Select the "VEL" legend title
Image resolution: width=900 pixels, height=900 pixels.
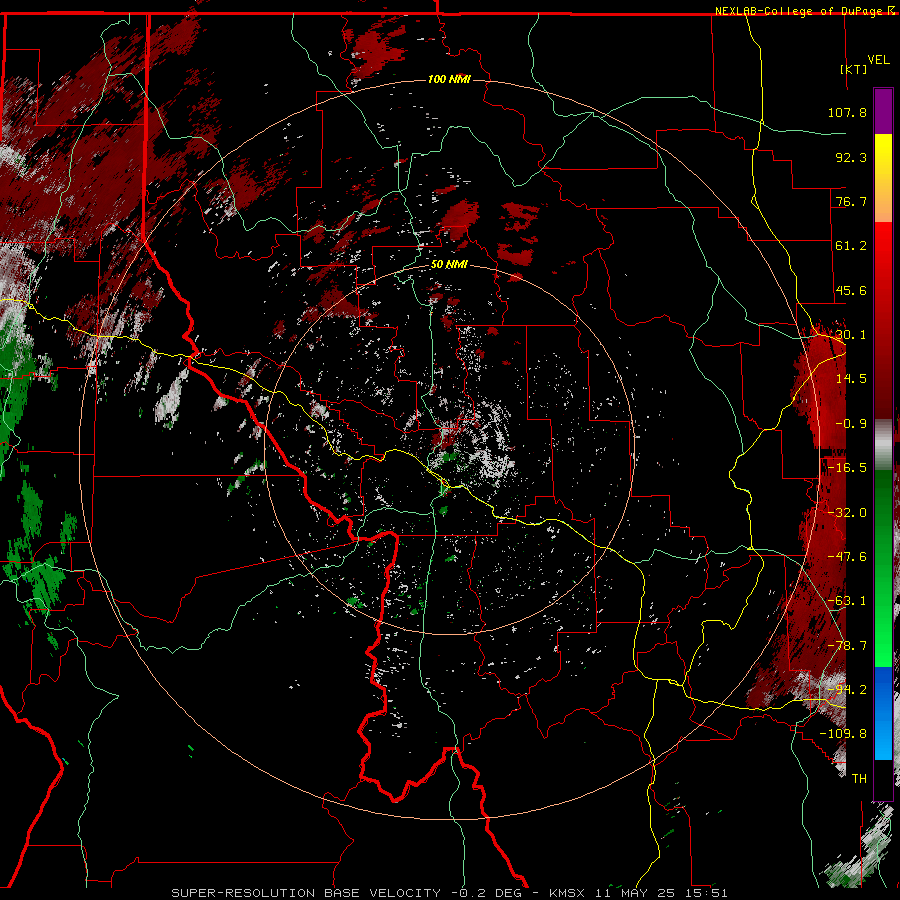coord(878,60)
